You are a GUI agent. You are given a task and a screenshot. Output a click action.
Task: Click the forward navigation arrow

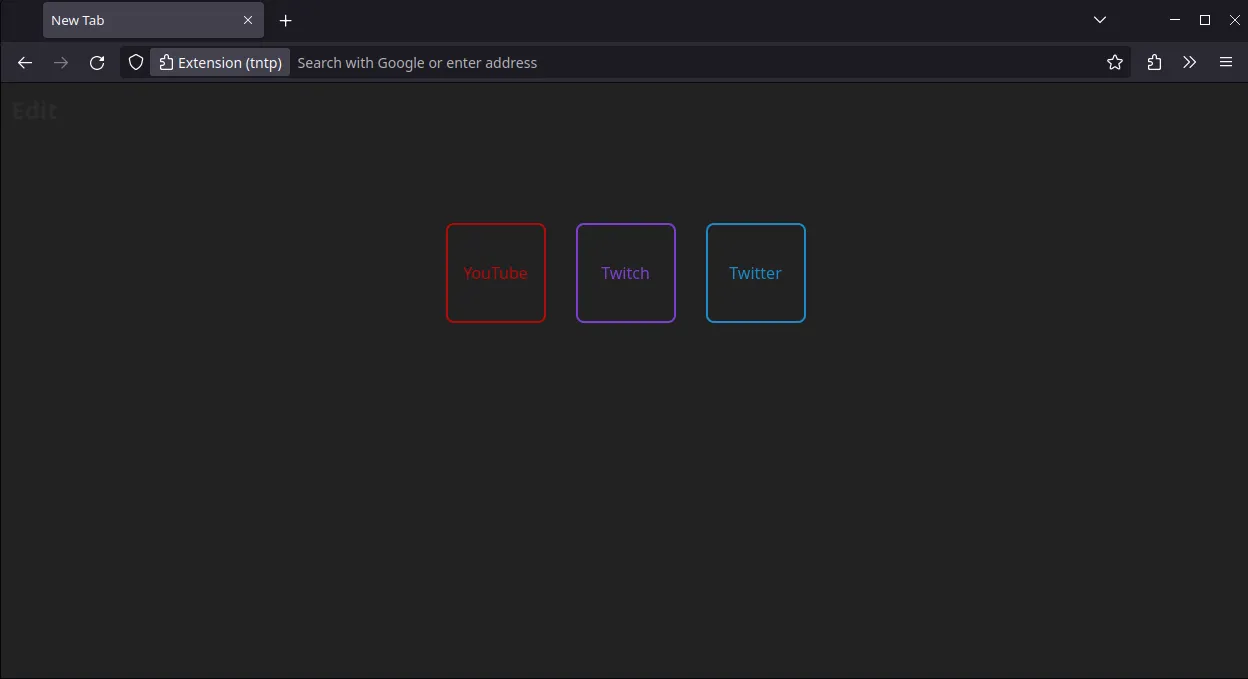pyautogui.click(x=61, y=62)
